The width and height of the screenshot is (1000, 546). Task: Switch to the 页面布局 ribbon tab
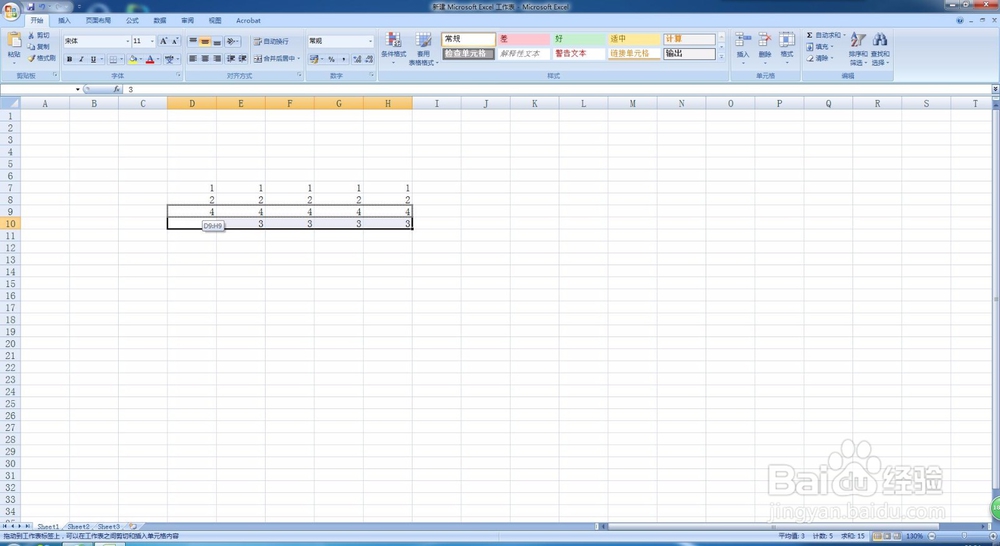[x=98, y=20]
